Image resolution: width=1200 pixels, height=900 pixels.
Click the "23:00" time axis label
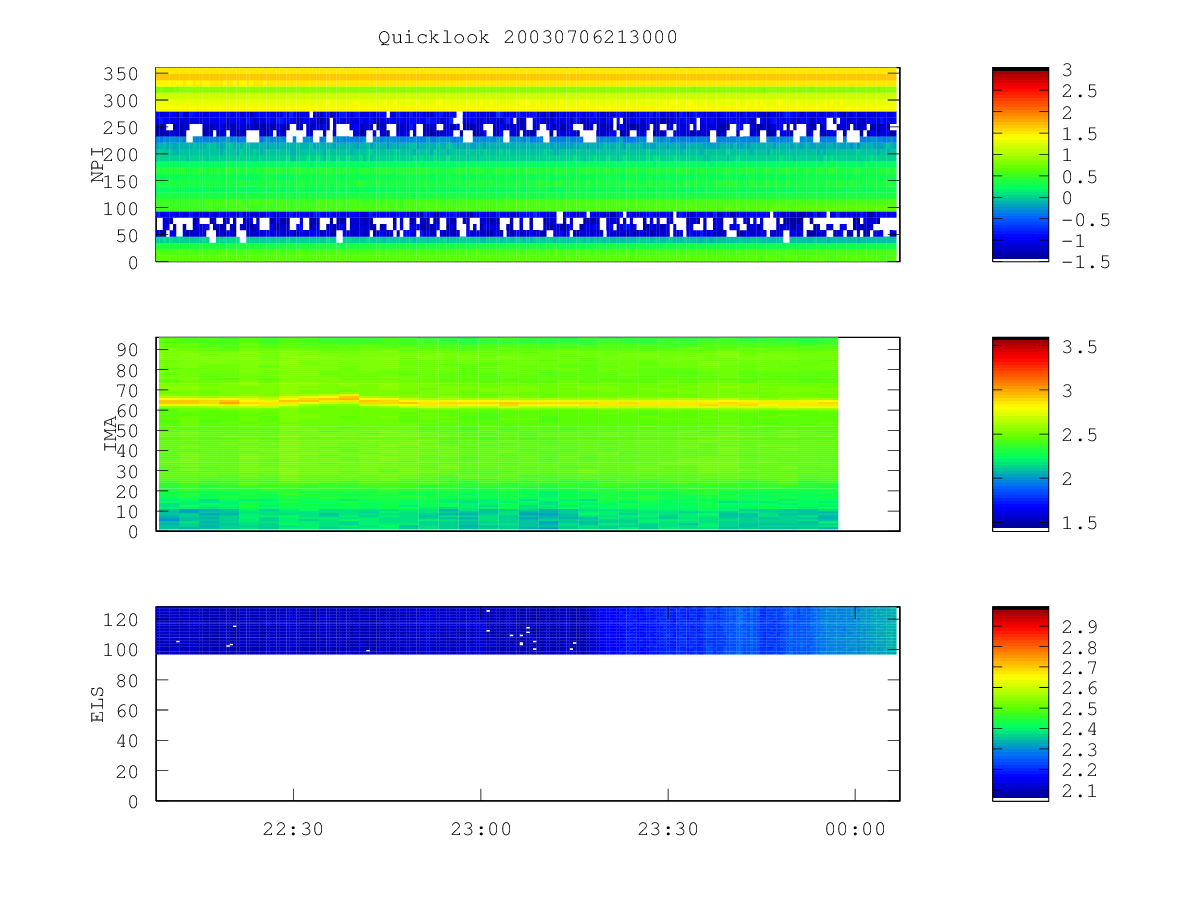(x=481, y=829)
